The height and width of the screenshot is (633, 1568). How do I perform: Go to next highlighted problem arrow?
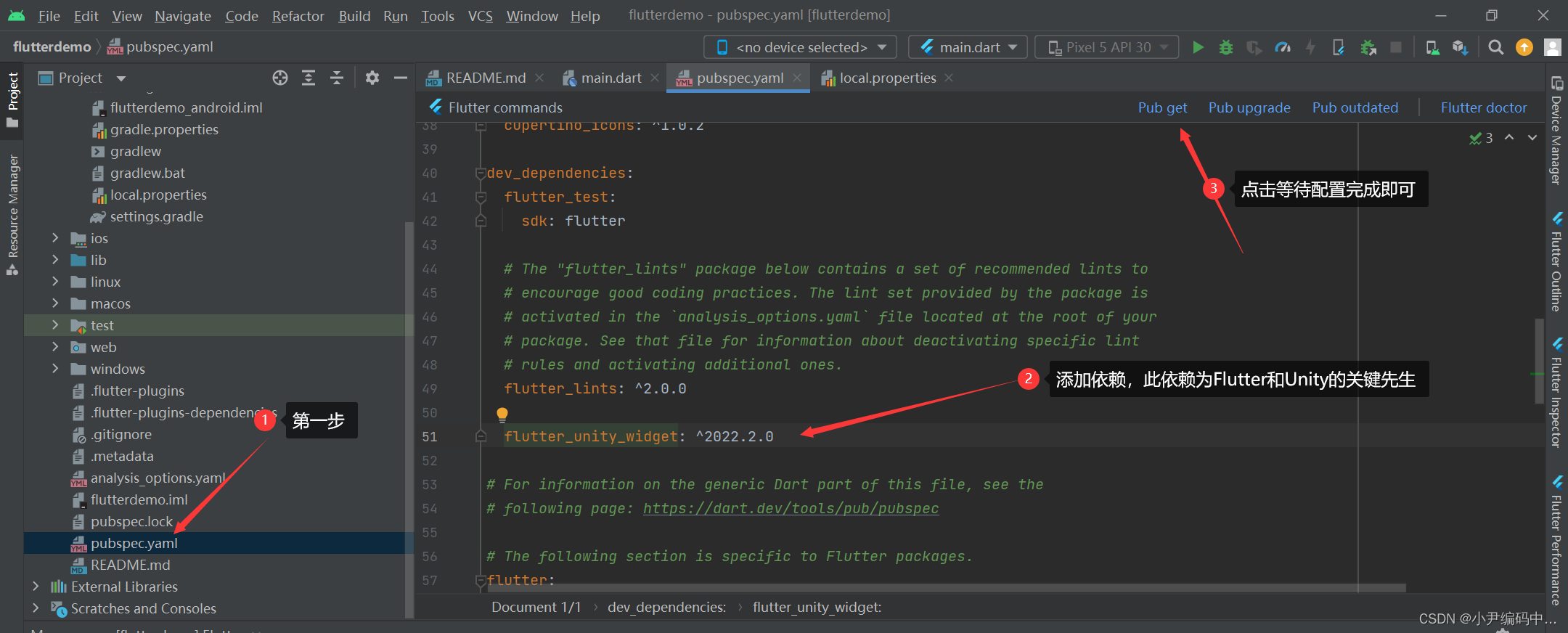point(1532,137)
